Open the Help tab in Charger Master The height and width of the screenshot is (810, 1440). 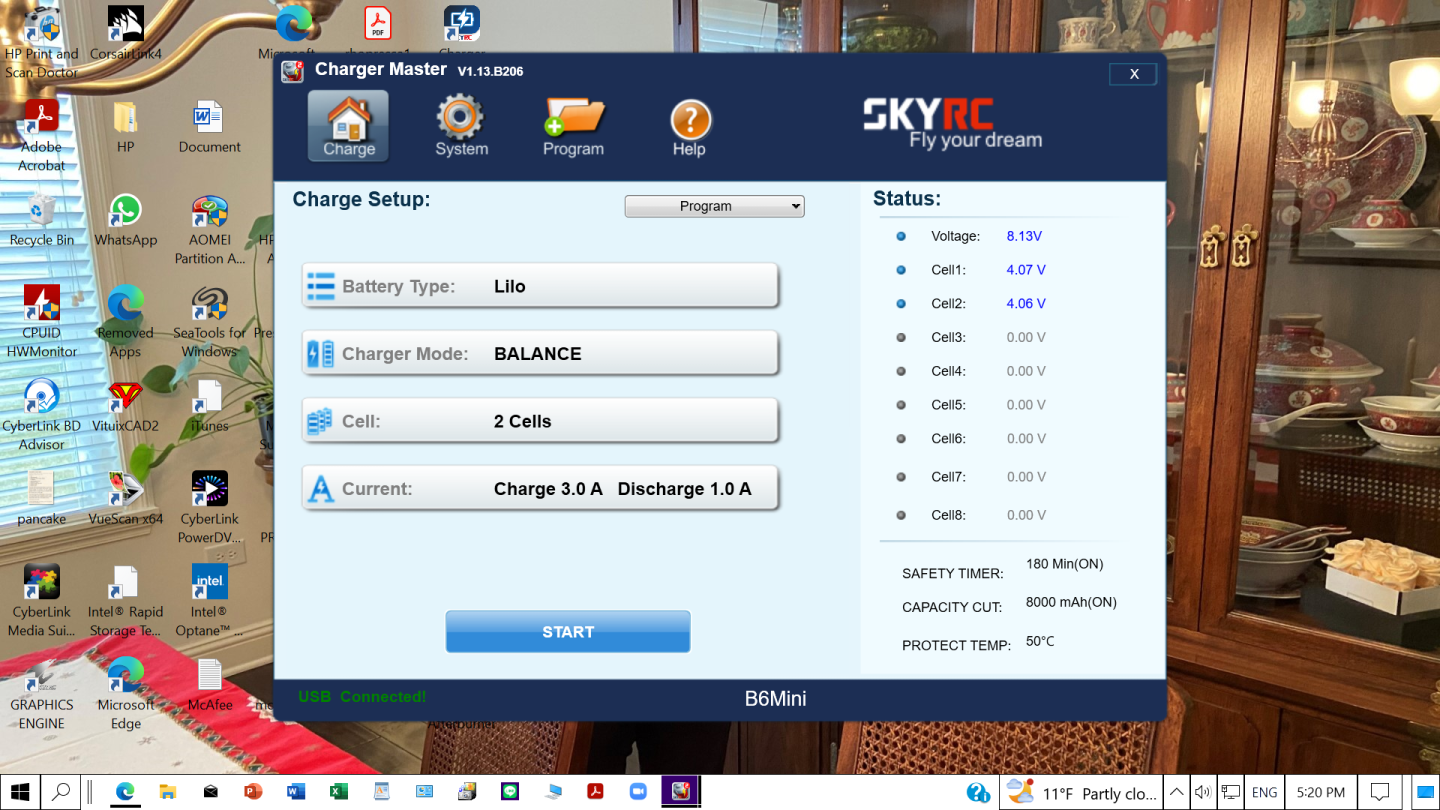click(689, 127)
